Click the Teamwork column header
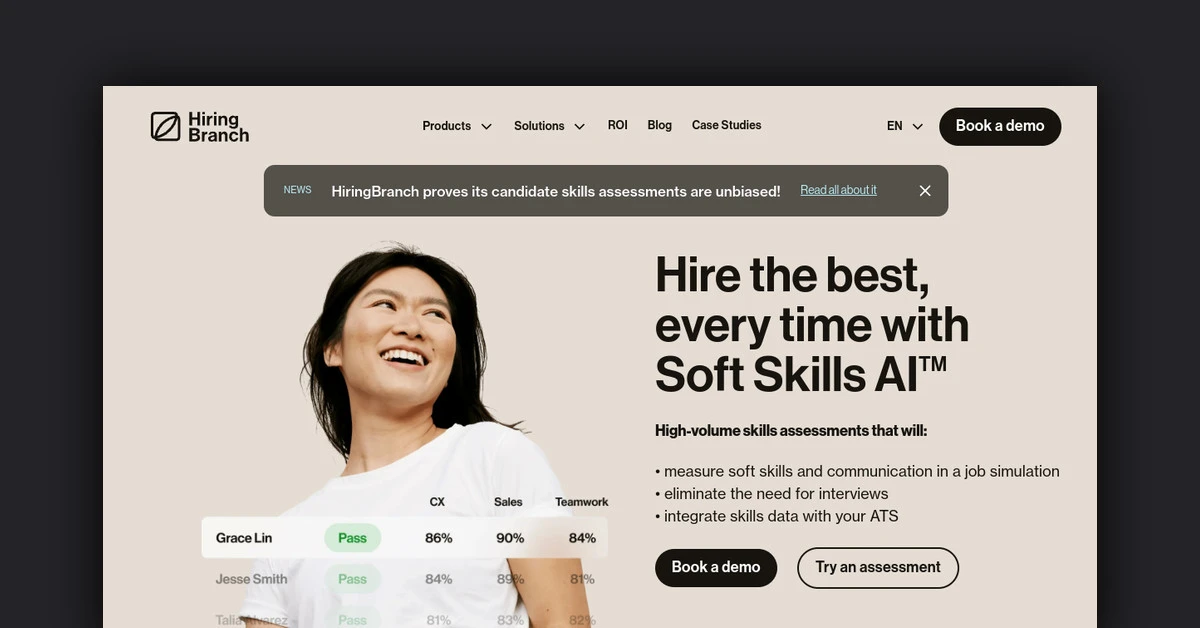 (x=582, y=502)
